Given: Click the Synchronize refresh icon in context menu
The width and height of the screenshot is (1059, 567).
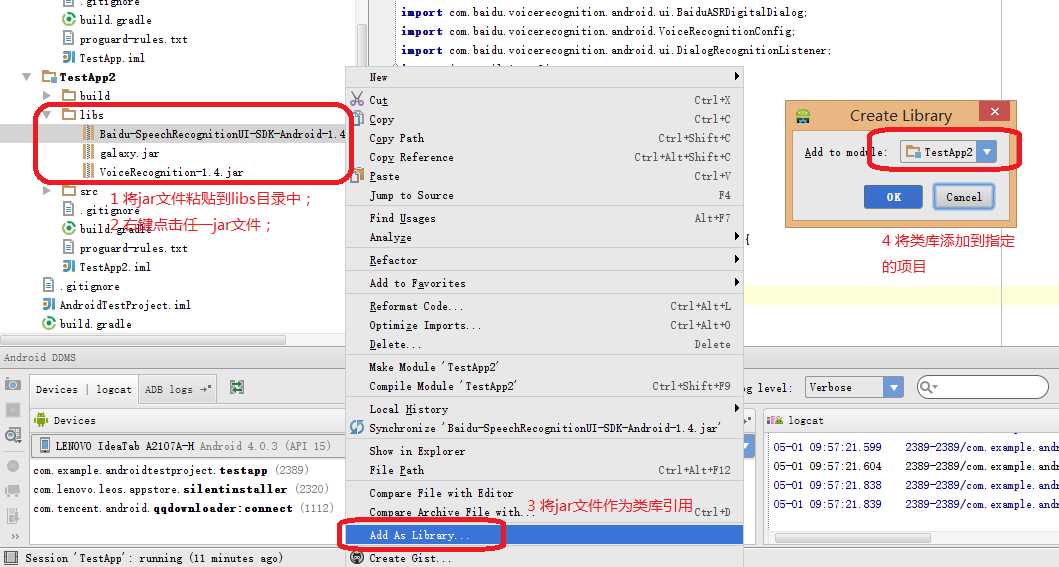Looking at the screenshot, I should (x=357, y=427).
